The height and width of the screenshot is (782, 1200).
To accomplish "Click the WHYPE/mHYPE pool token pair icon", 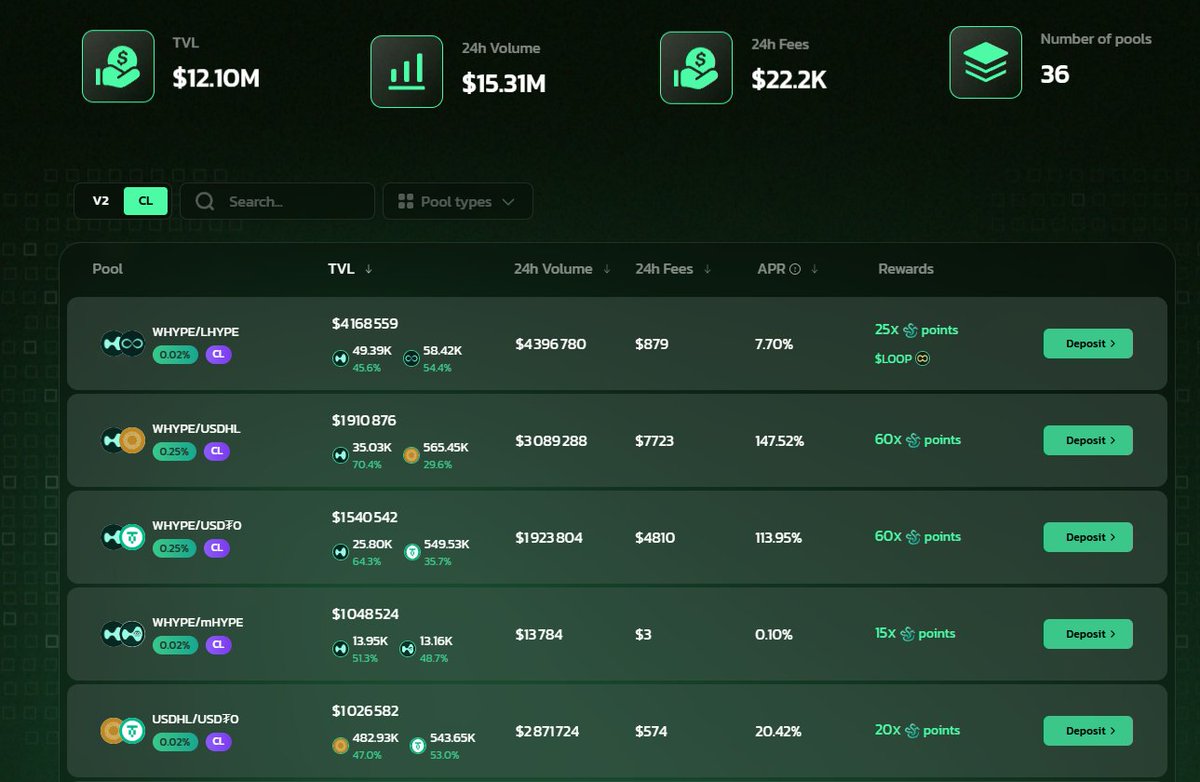I will point(123,634).
